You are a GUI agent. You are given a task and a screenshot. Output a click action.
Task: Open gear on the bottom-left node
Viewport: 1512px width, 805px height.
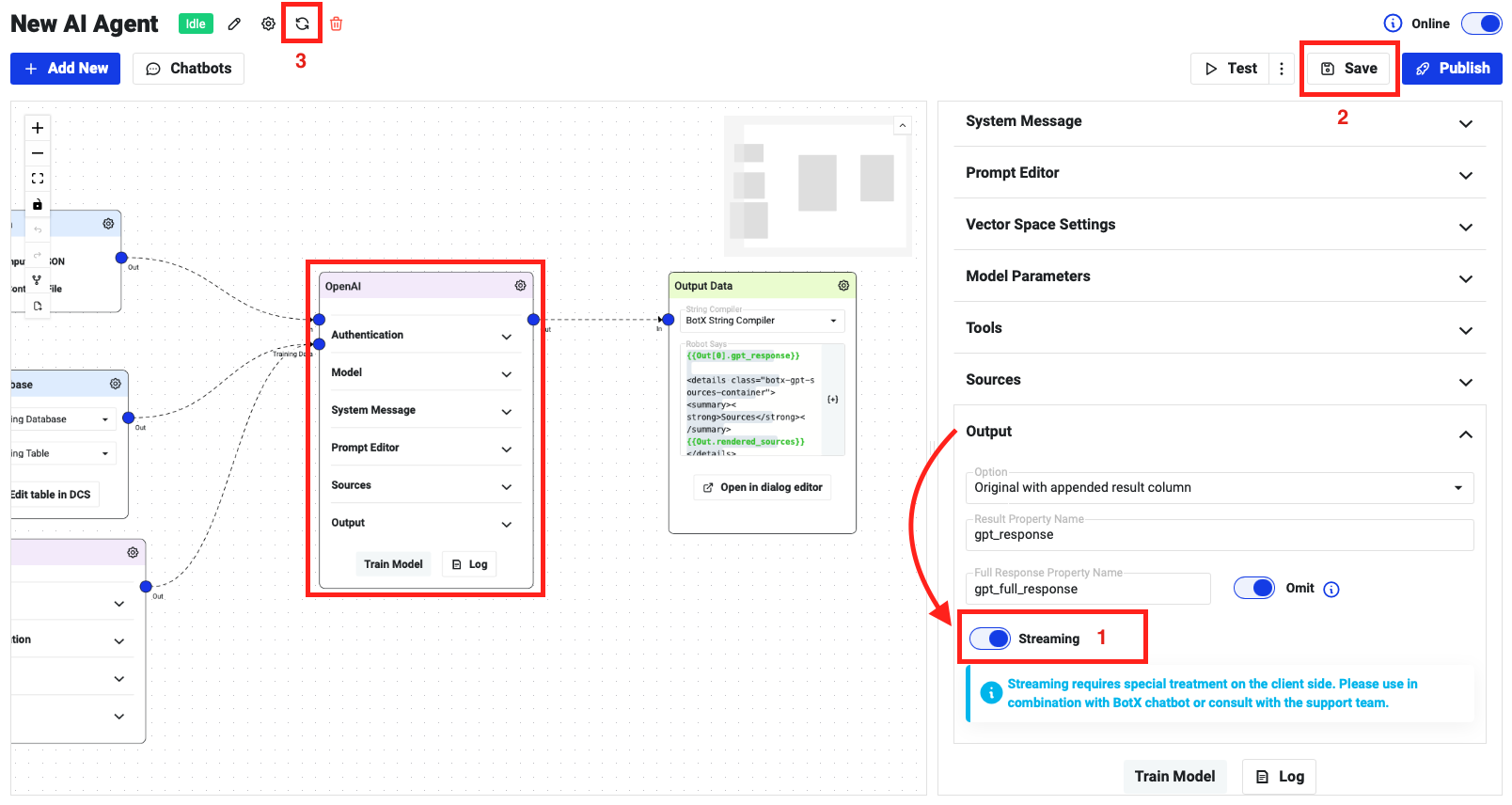(x=133, y=552)
